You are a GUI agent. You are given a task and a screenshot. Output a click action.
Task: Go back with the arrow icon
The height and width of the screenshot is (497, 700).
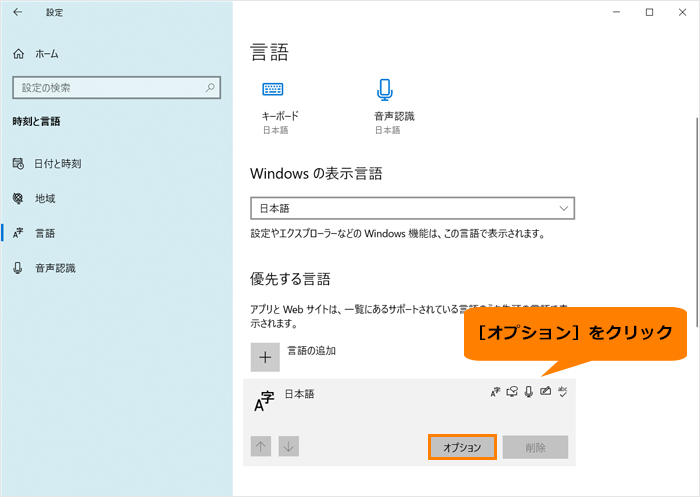17,12
